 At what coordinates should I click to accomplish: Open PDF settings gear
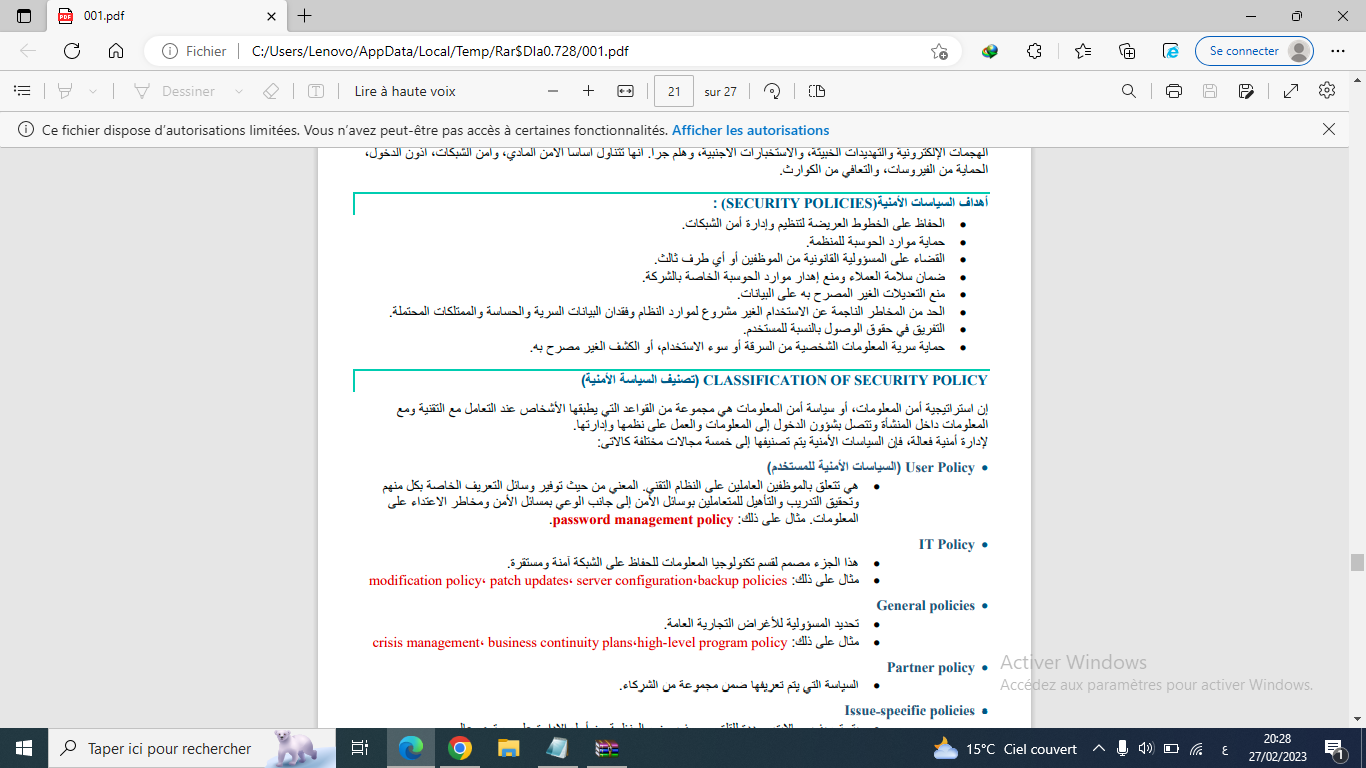tap(1327, 91)
